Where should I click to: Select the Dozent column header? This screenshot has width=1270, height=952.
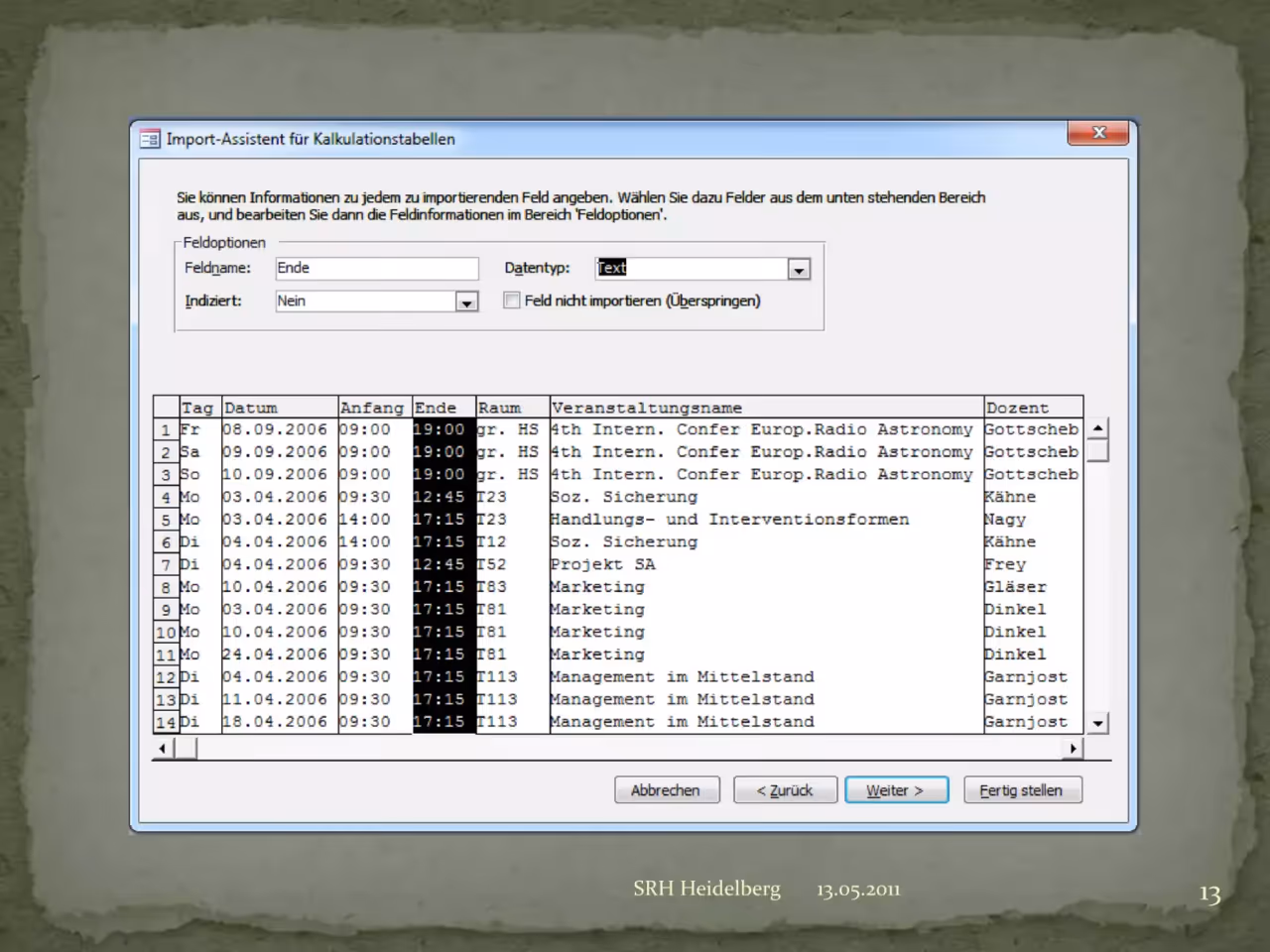[x=1033, y=408]
